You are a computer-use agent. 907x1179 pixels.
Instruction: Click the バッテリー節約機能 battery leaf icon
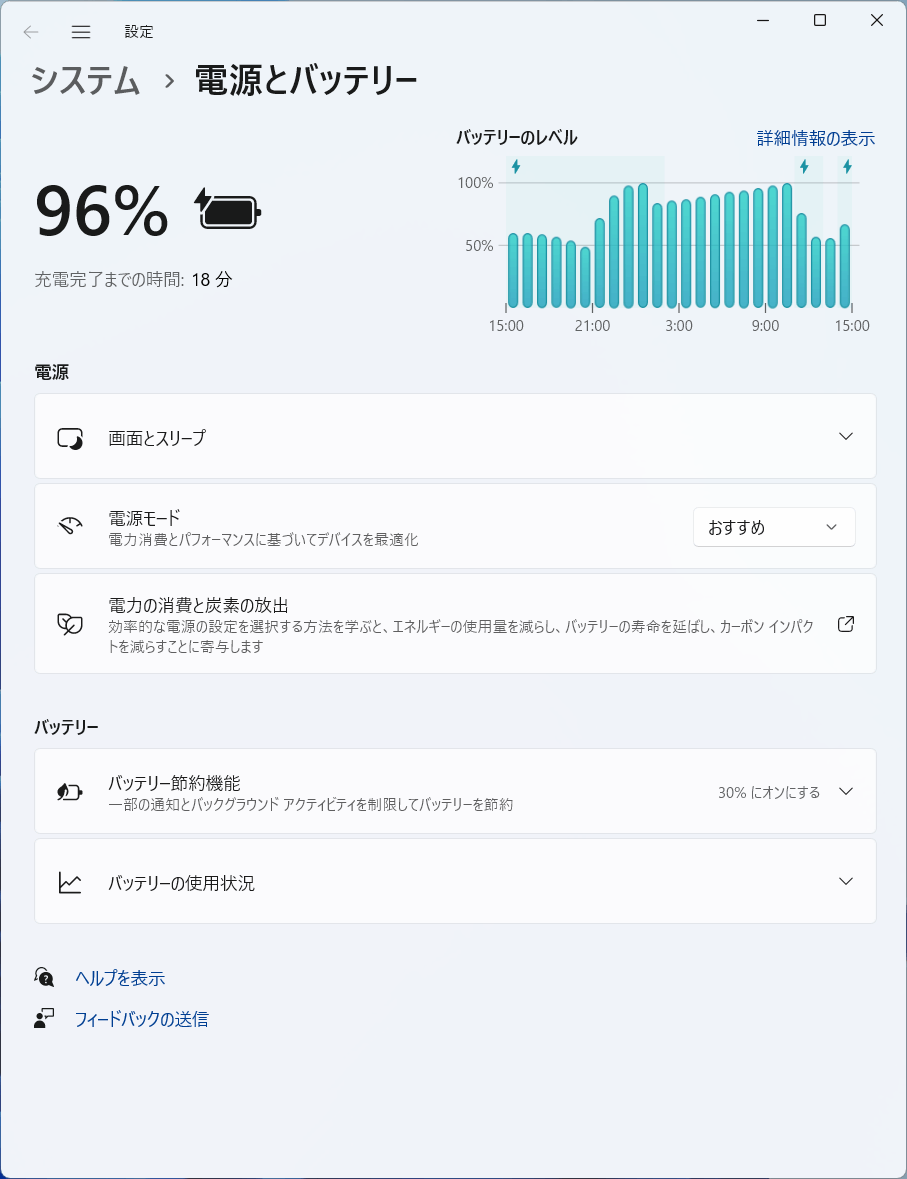(x=70, y=791)
